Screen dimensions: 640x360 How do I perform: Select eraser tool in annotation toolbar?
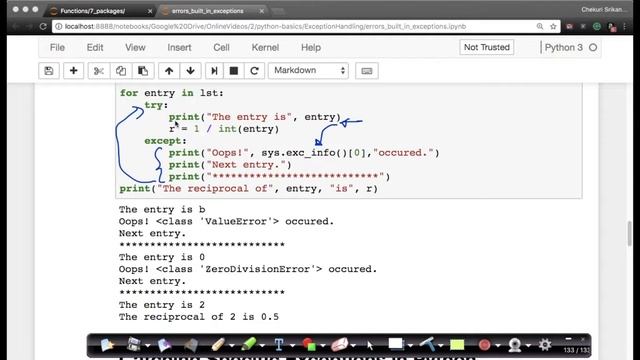click(x=339, y=345)
